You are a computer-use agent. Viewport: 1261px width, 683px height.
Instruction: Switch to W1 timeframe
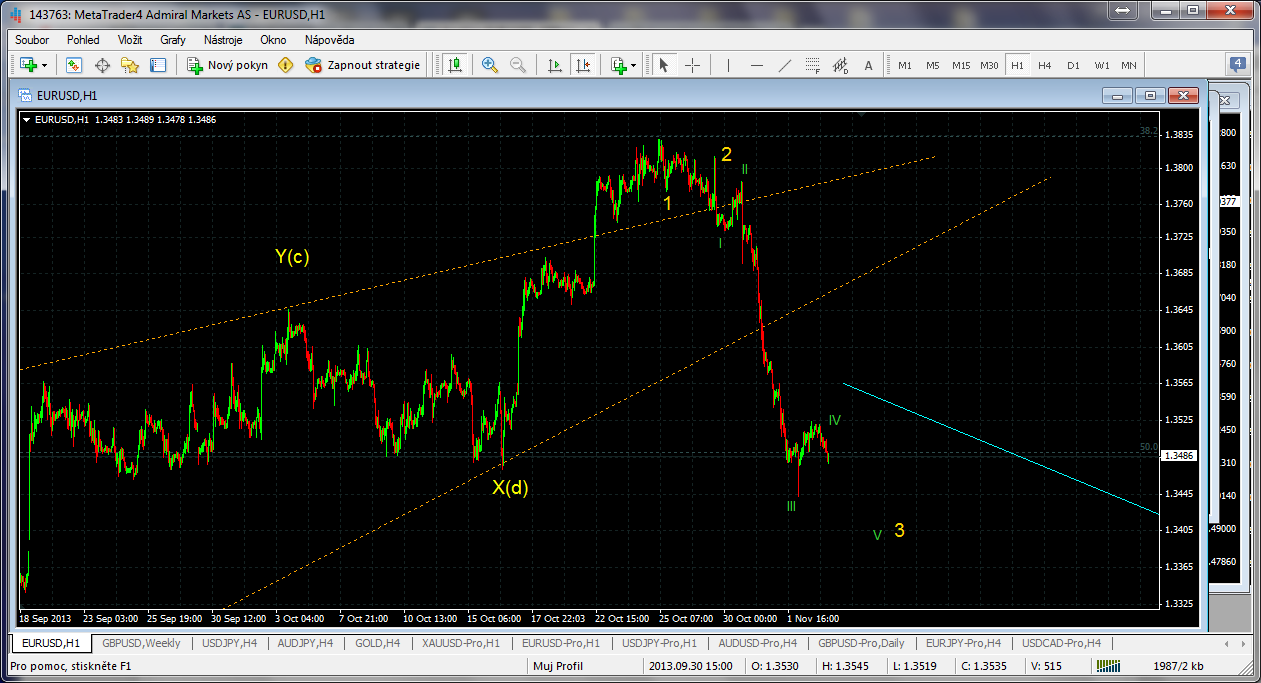[x=1101, y=65]
